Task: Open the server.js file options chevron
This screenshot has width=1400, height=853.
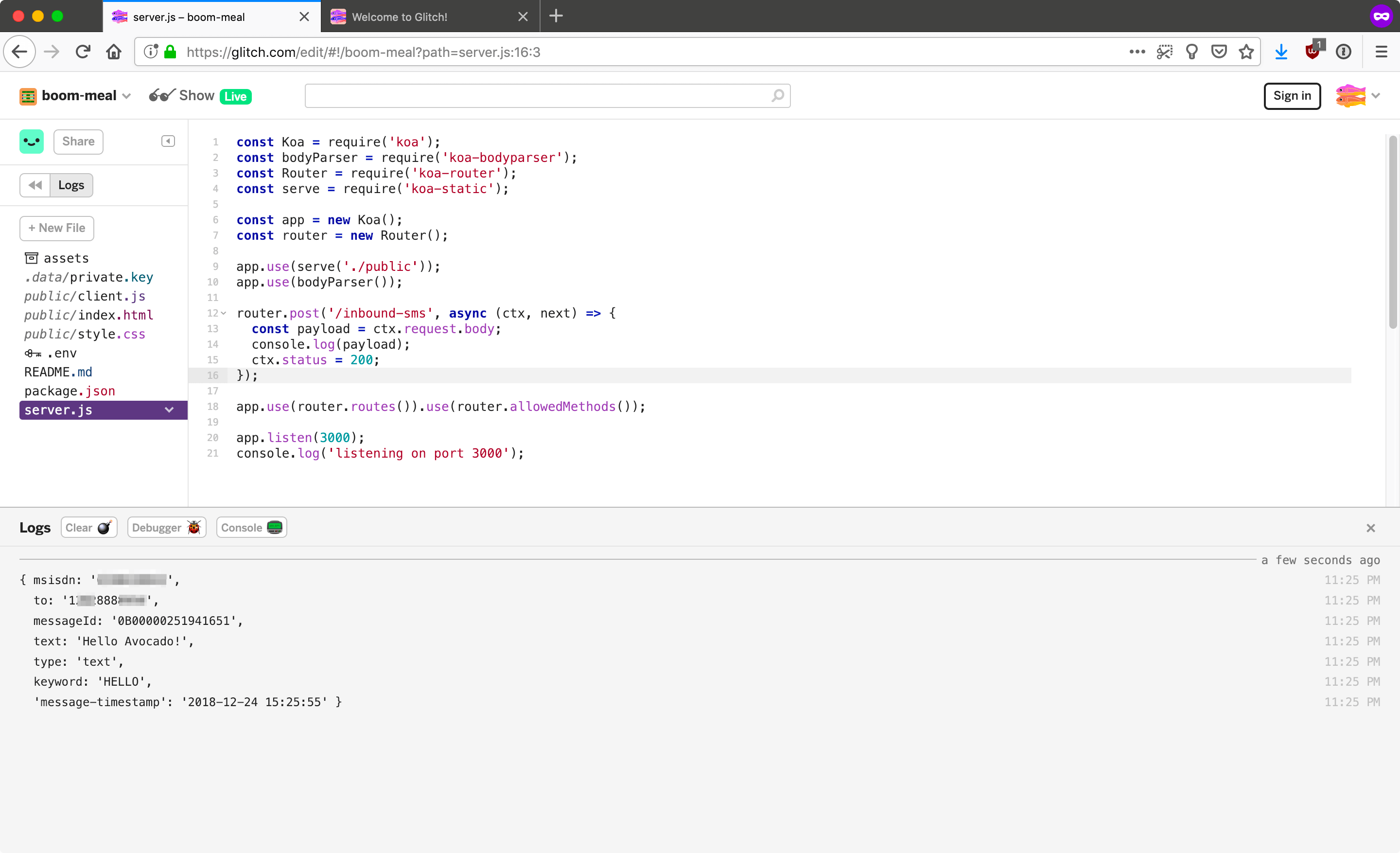Action: tap(169, 410)
